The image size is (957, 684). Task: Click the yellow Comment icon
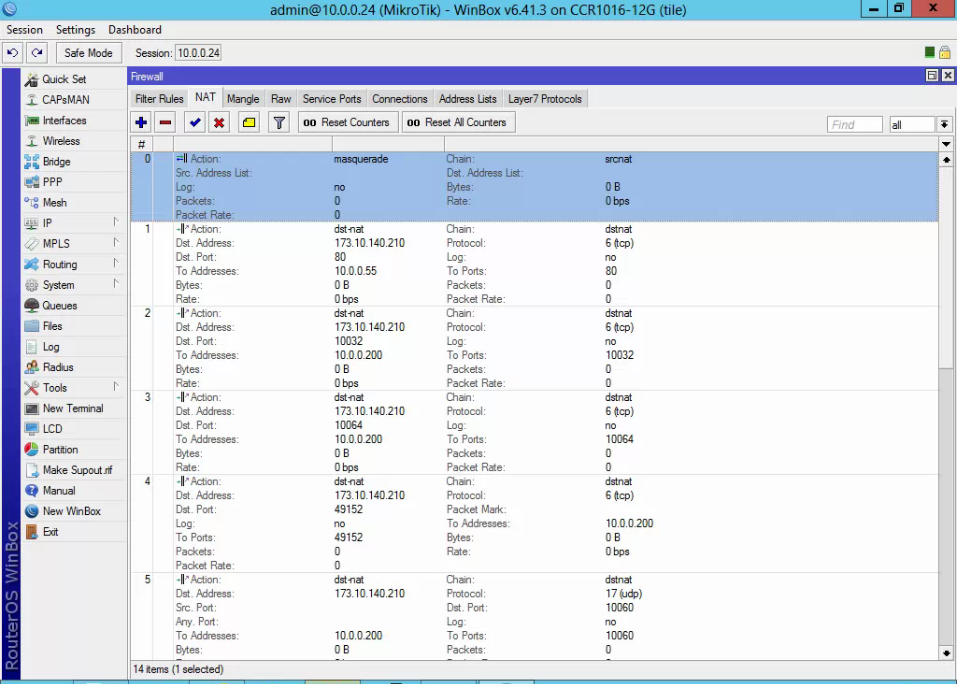249,122
